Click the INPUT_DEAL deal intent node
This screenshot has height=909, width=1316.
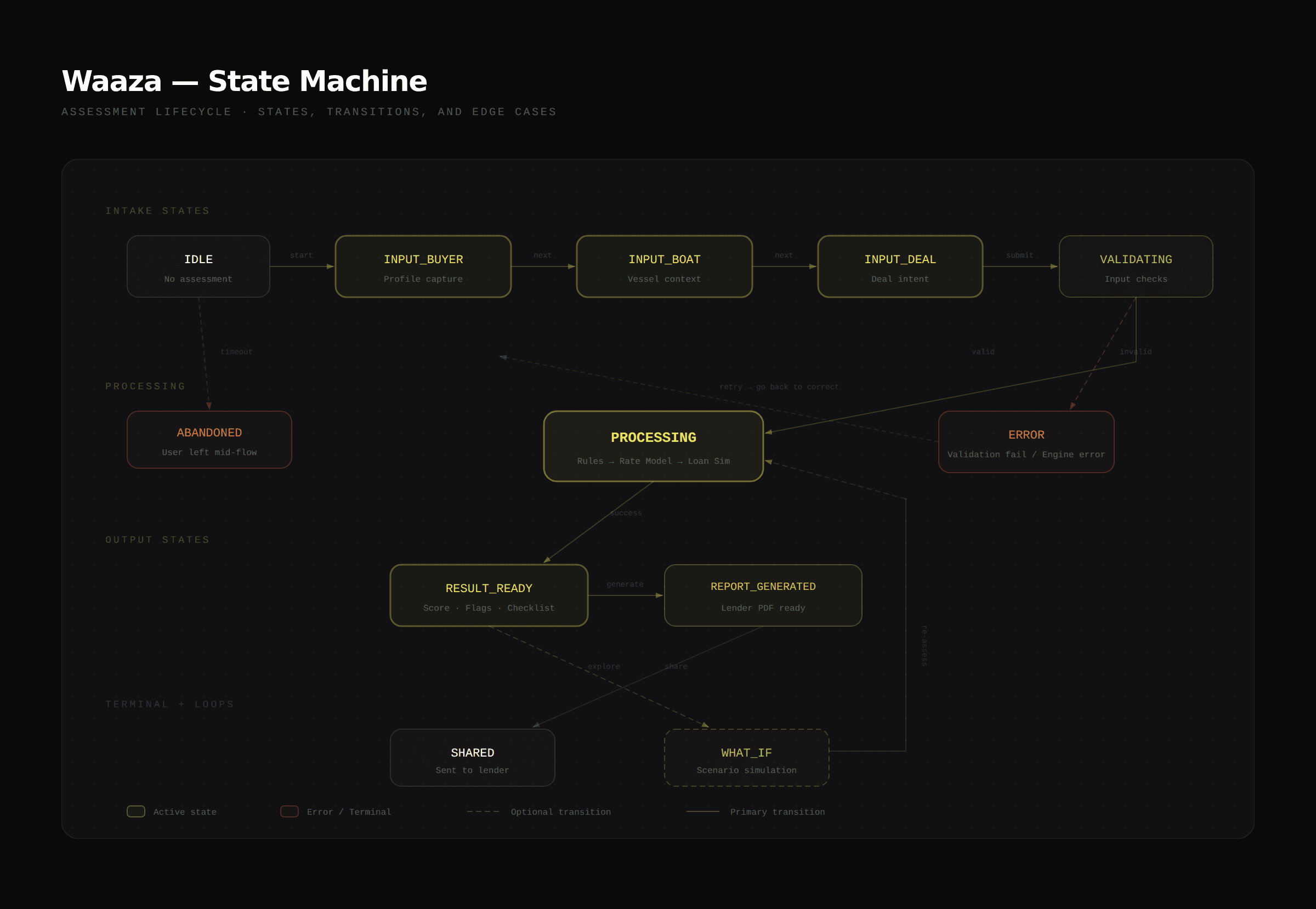(x=900, y=266)
